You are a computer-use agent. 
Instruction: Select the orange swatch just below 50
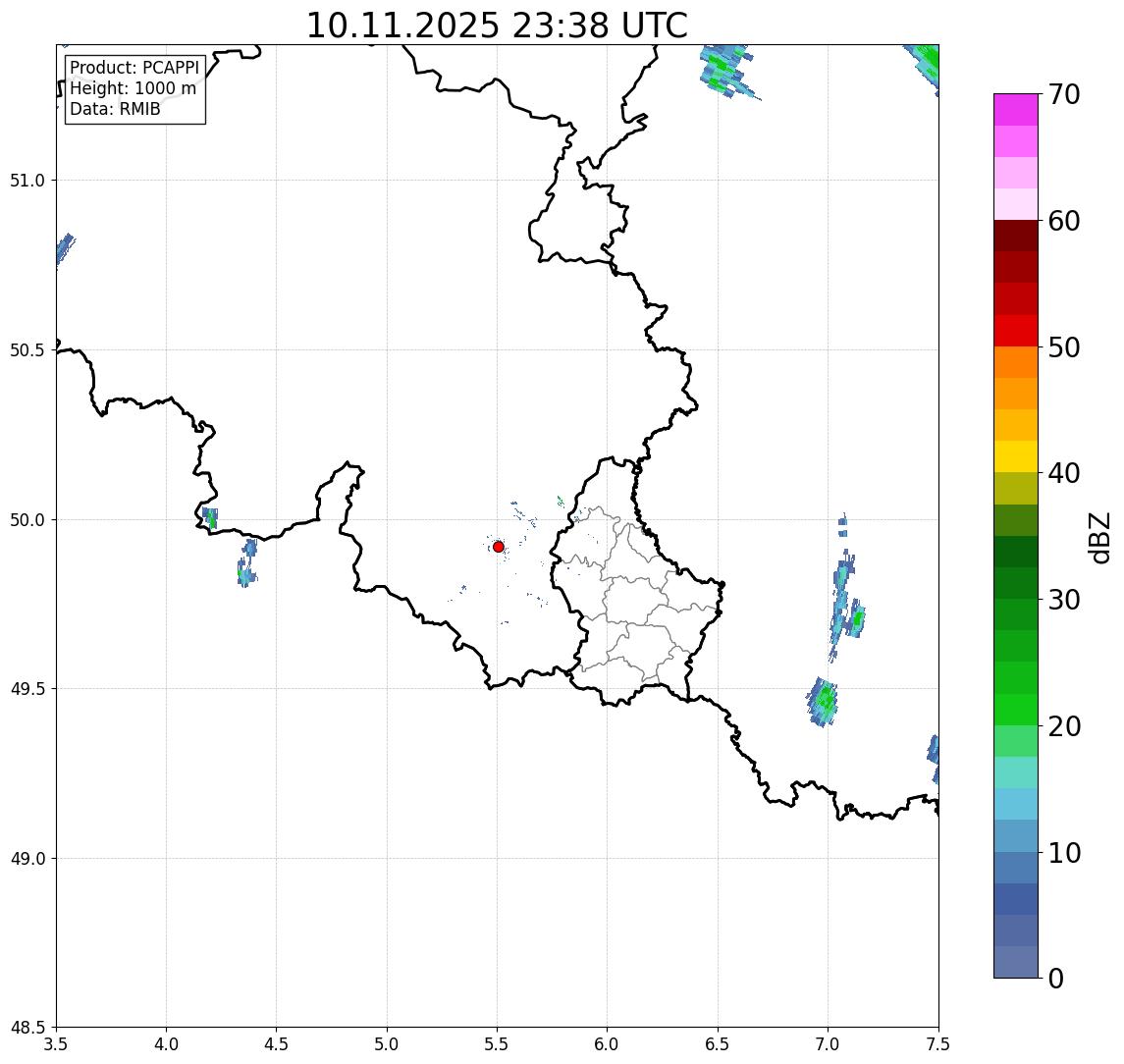(1016, 362)
